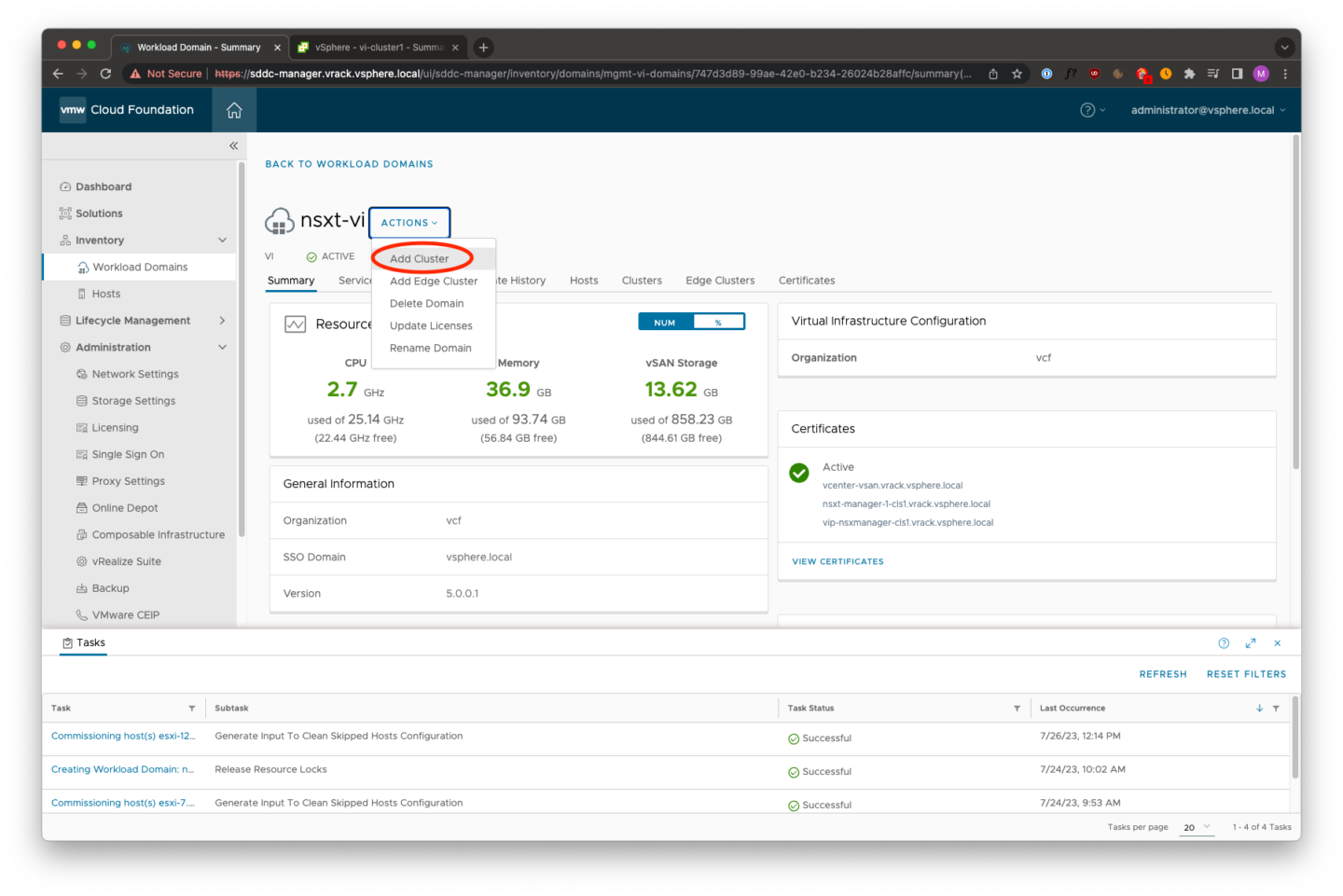Collapse the Inventory section chevron
The height and width of the screenshot is (896, 1343).
point(221,240)
